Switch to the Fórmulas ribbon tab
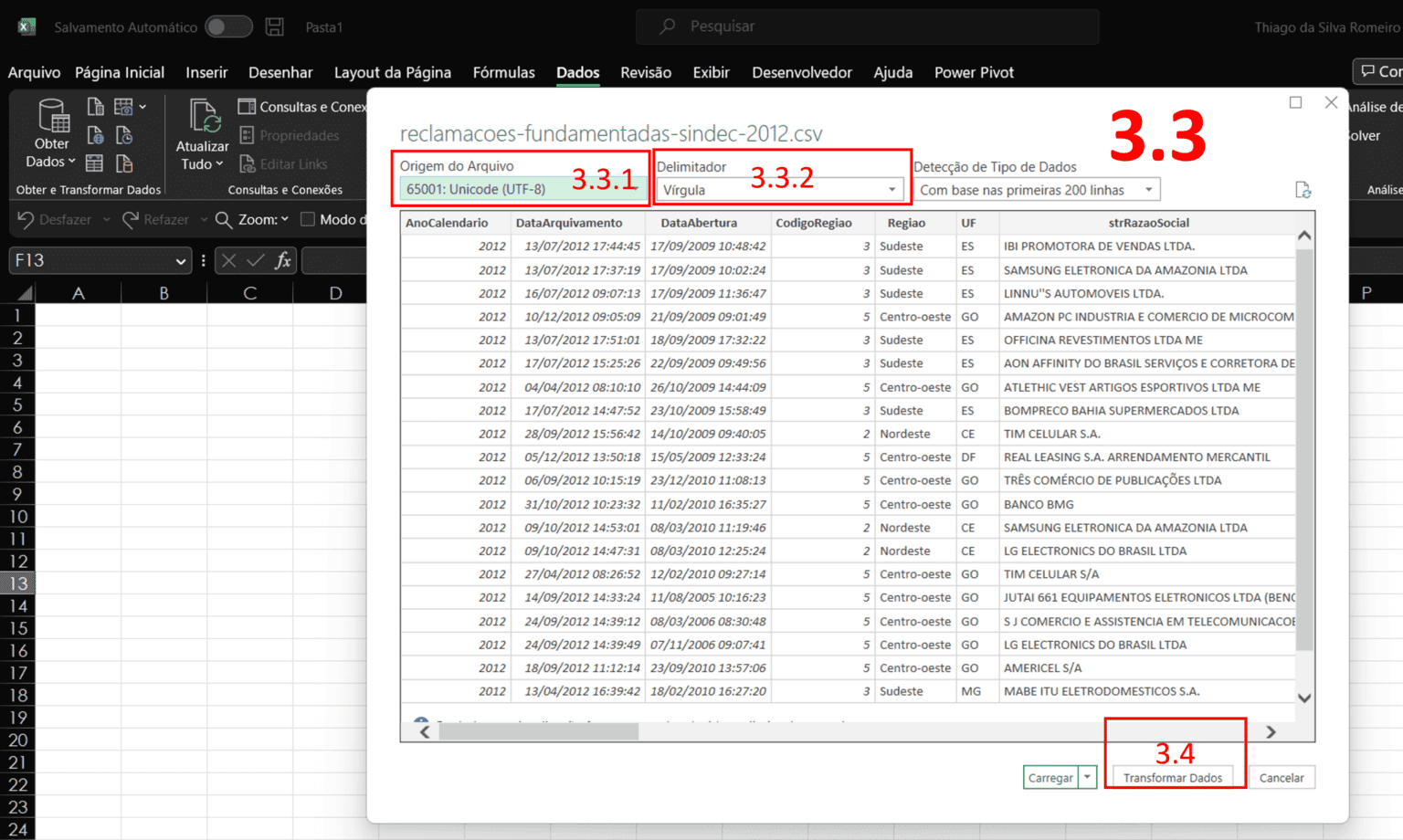 503,72
